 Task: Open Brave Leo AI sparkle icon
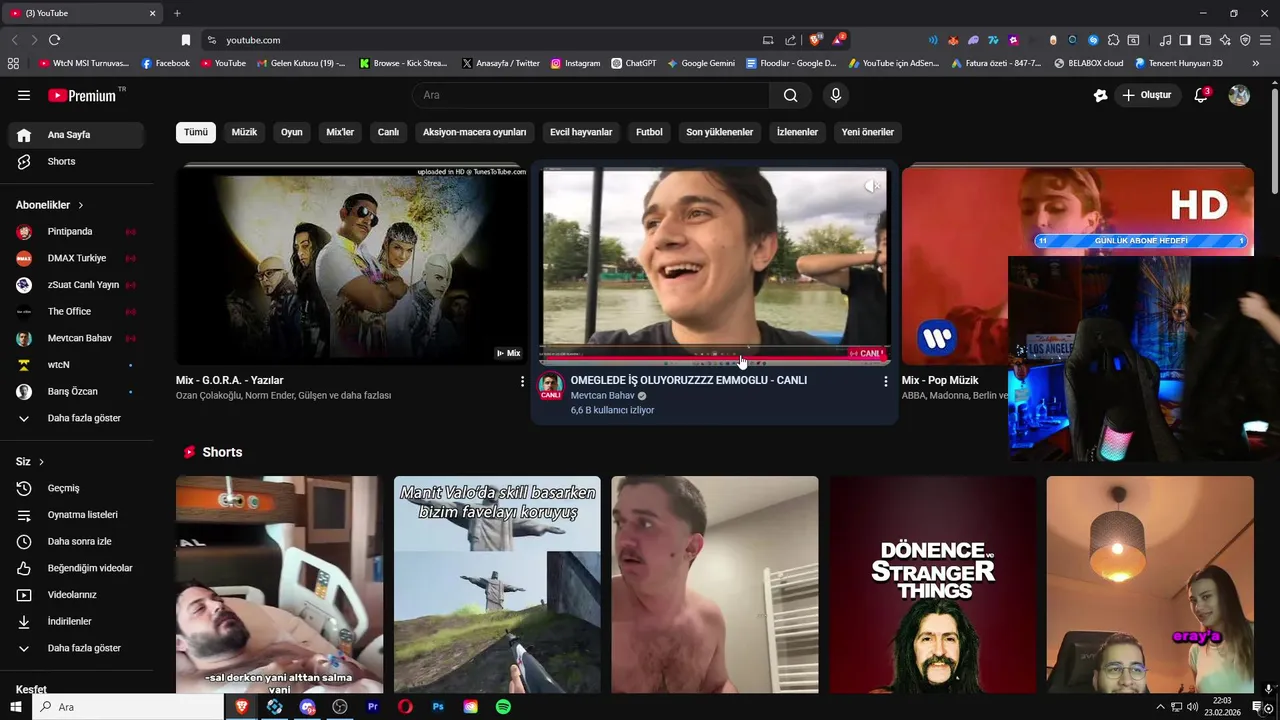(1225, 40)
